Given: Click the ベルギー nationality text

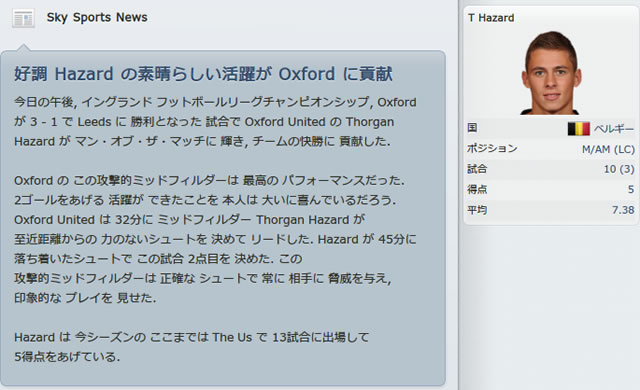Looking at the screenshot, I should (x=614, y=129).
